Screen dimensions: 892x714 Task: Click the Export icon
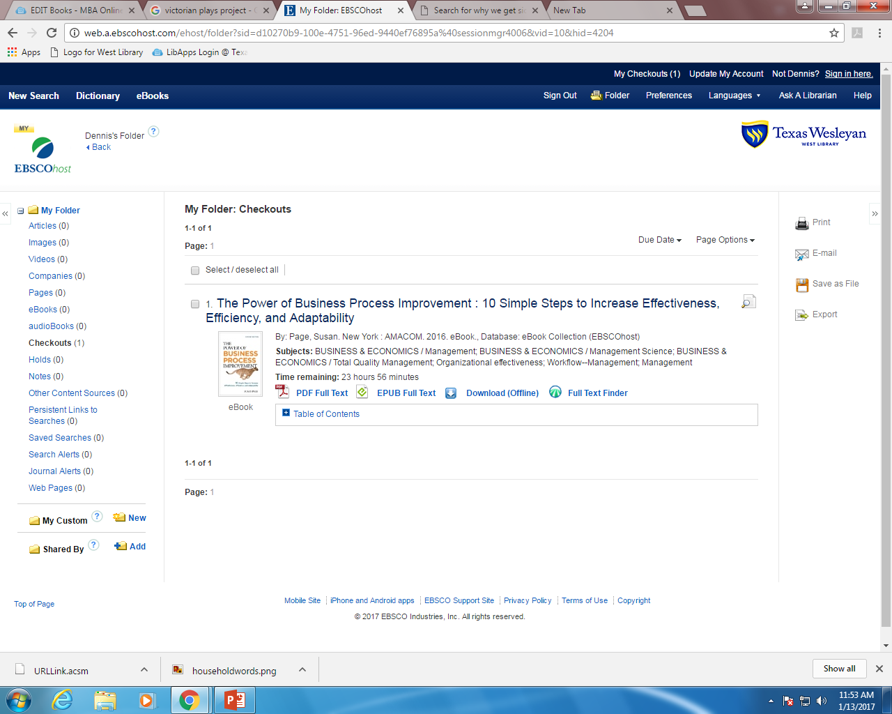[x=802, y=315]
